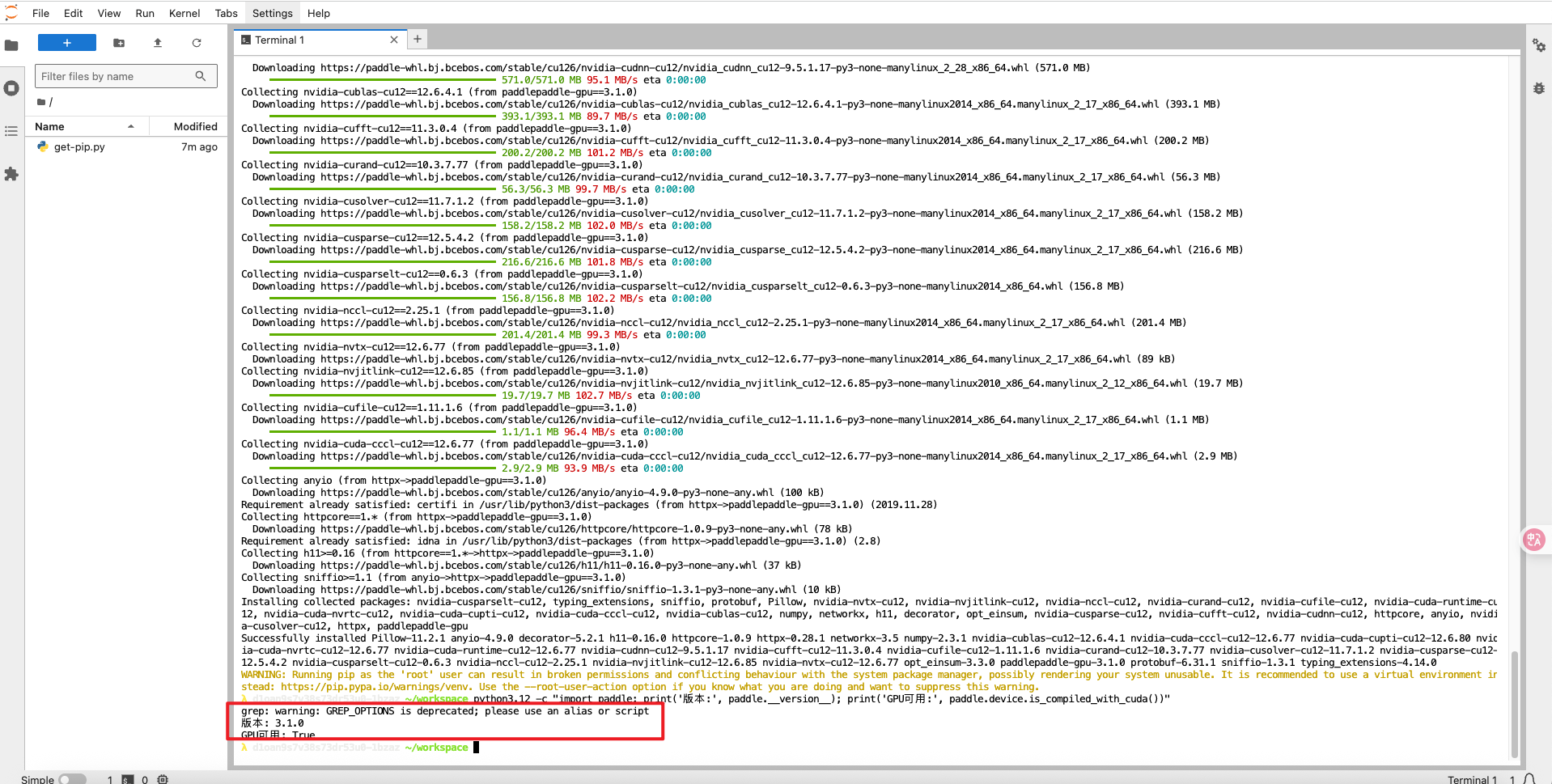1552x784 pixels.
Task: Click the notification bell in status bar
Action: (1529, 779)
